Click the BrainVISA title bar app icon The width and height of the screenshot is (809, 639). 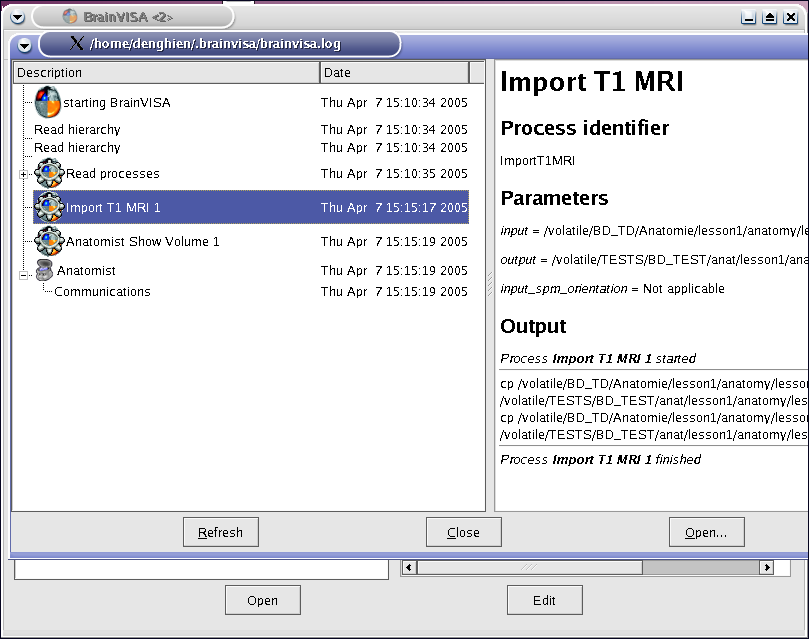point(69,17)
